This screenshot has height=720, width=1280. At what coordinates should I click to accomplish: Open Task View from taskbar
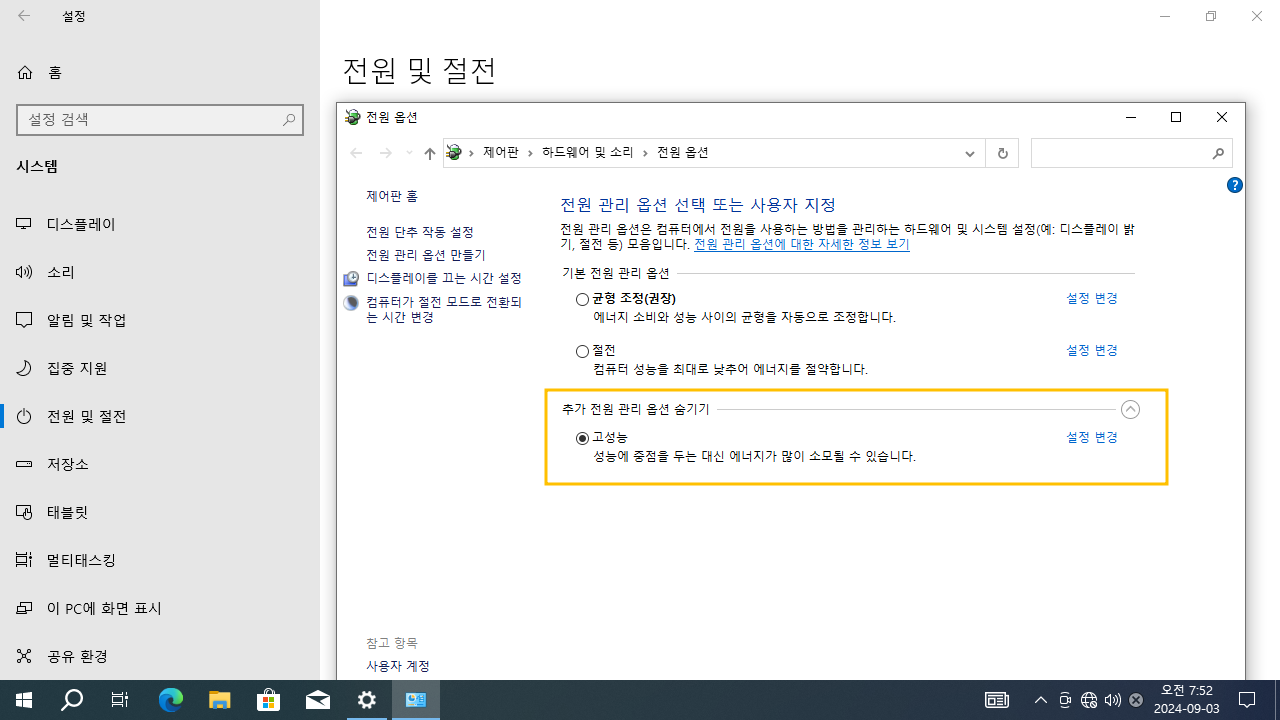tap(120, 700)
